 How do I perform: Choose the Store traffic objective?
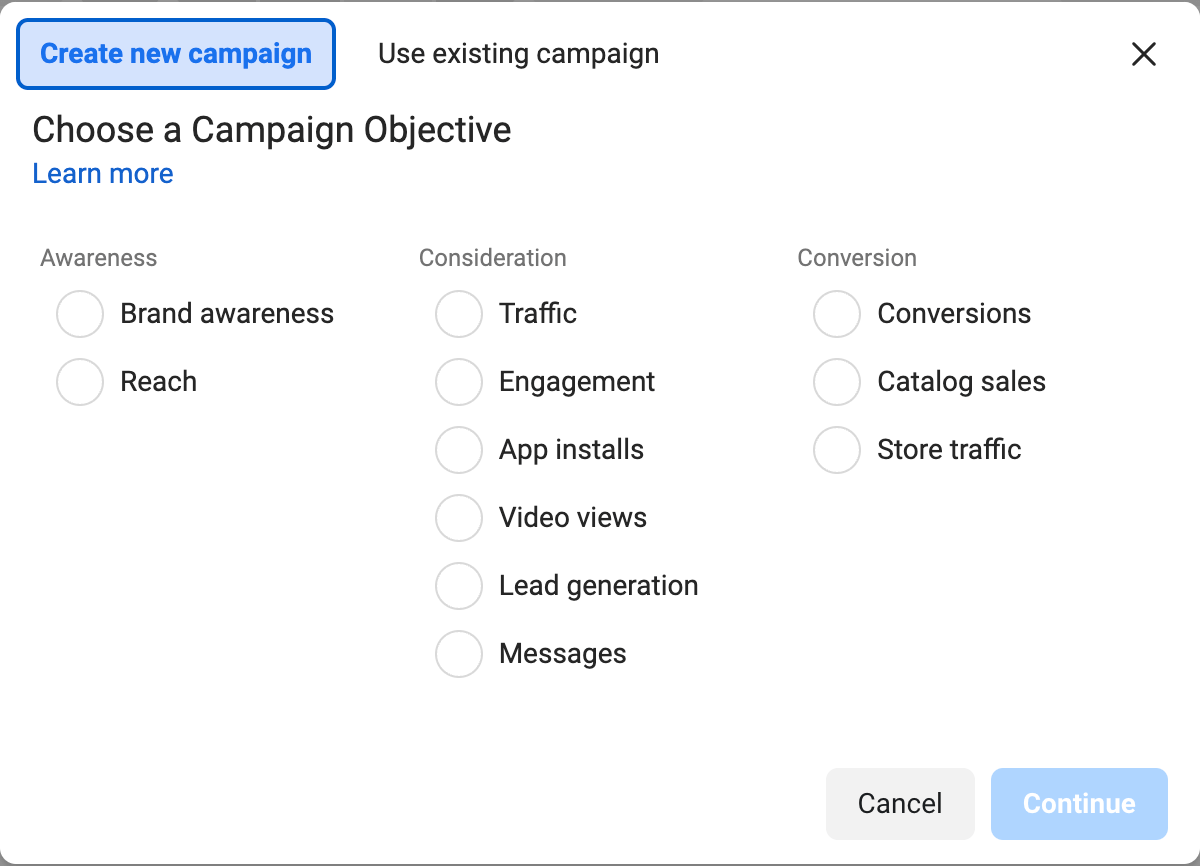837,450
